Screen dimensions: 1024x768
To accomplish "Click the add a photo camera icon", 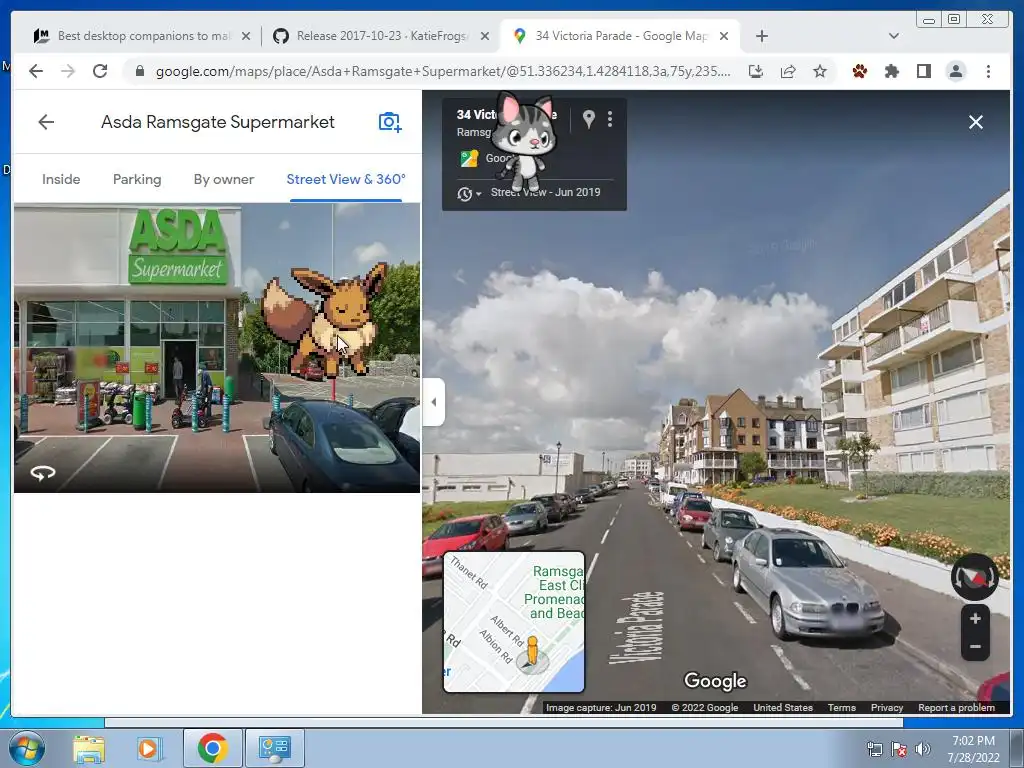I will [390, 122].
